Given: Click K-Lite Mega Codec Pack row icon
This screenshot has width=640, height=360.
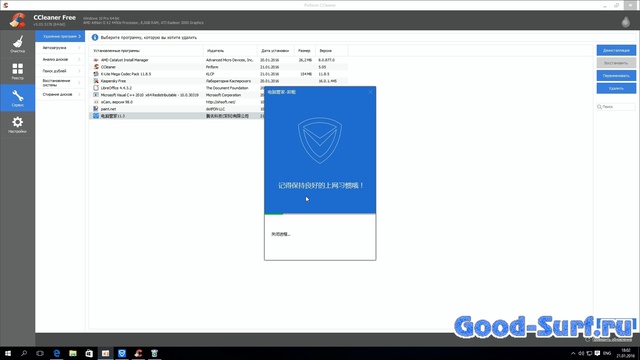Looking at the screenshot, I should (96, 74).
